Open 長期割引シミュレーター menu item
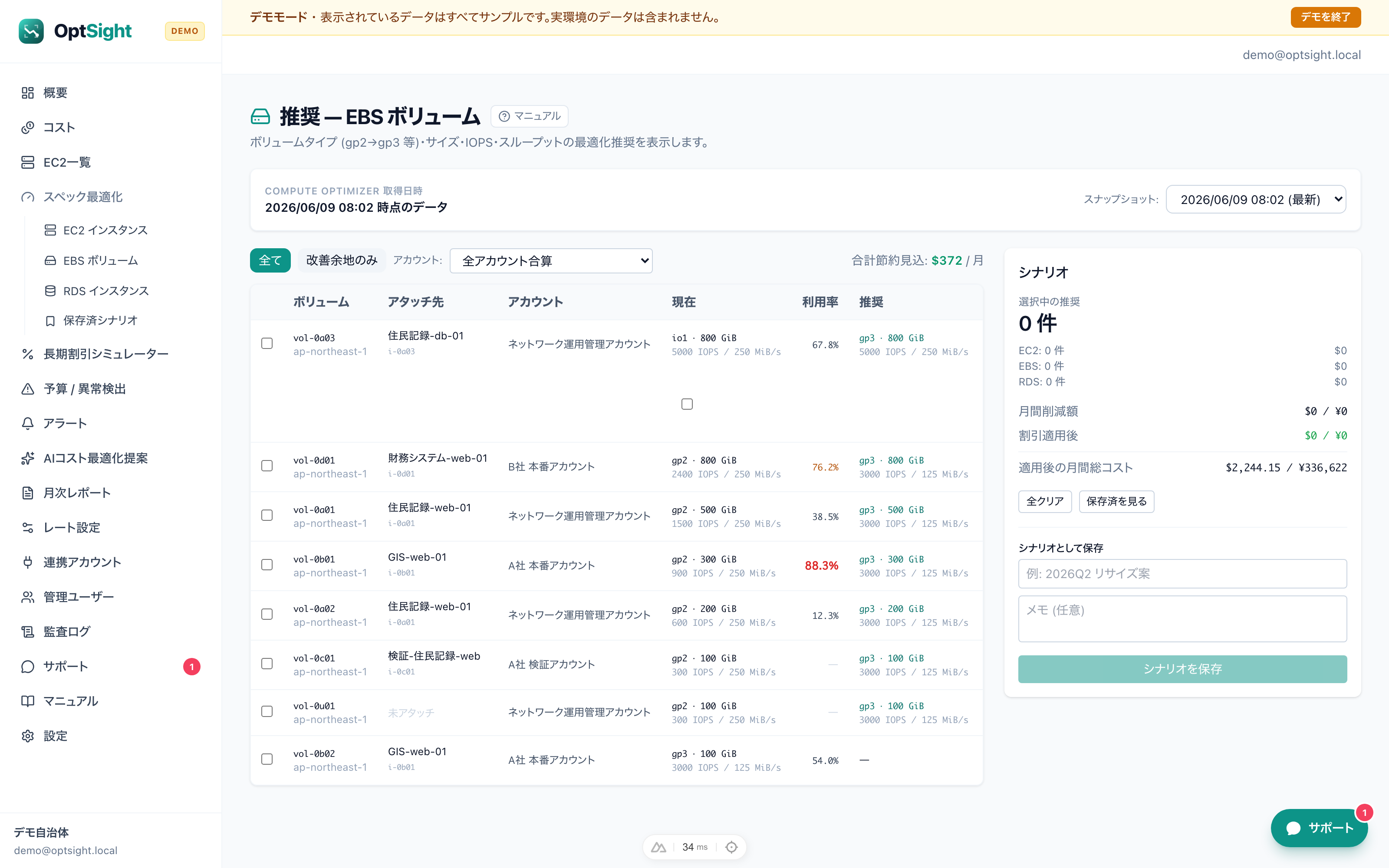1389x868 pixels. [106, 354]
